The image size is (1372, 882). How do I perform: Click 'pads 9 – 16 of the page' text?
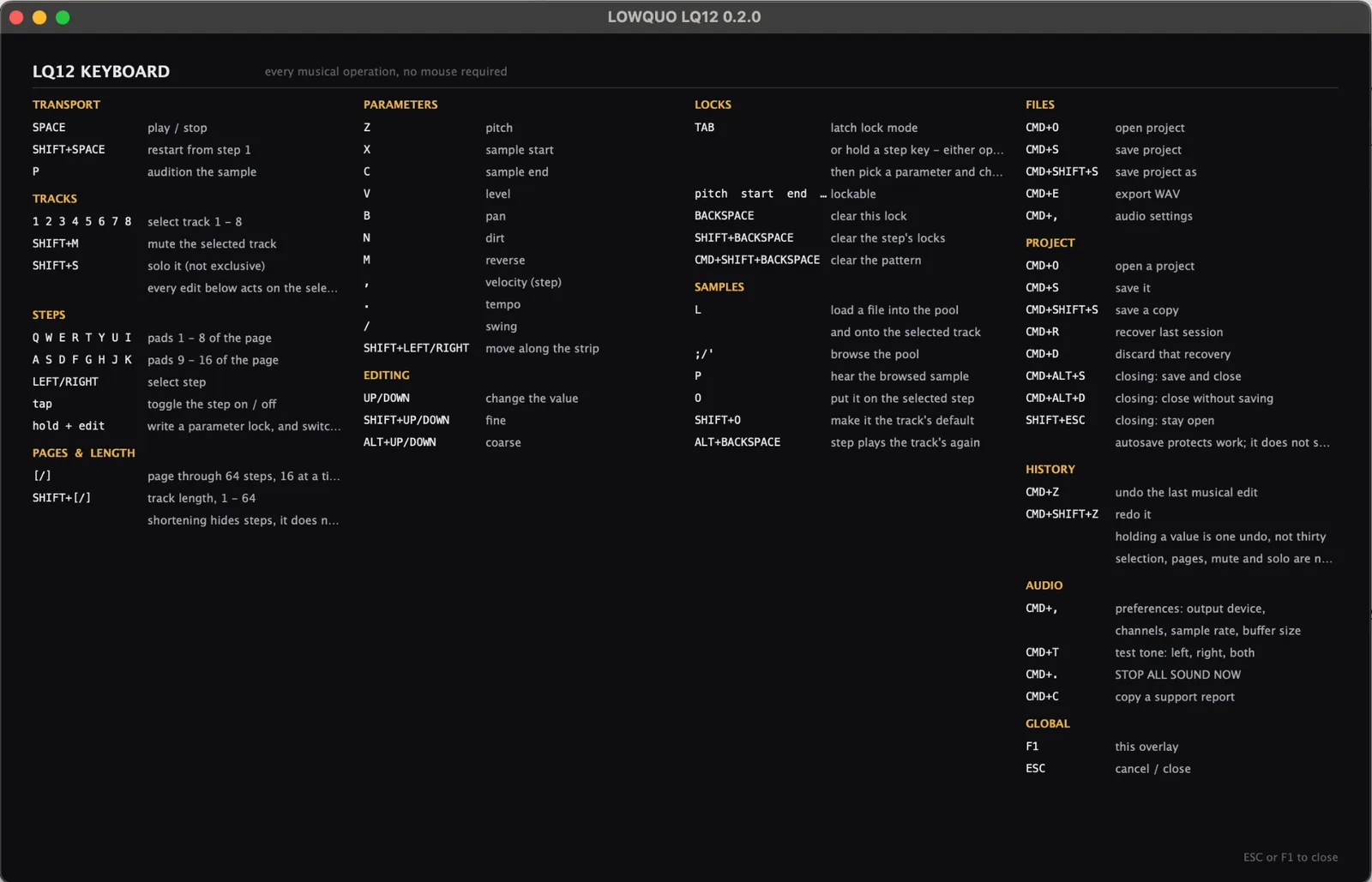coord(213,360)
